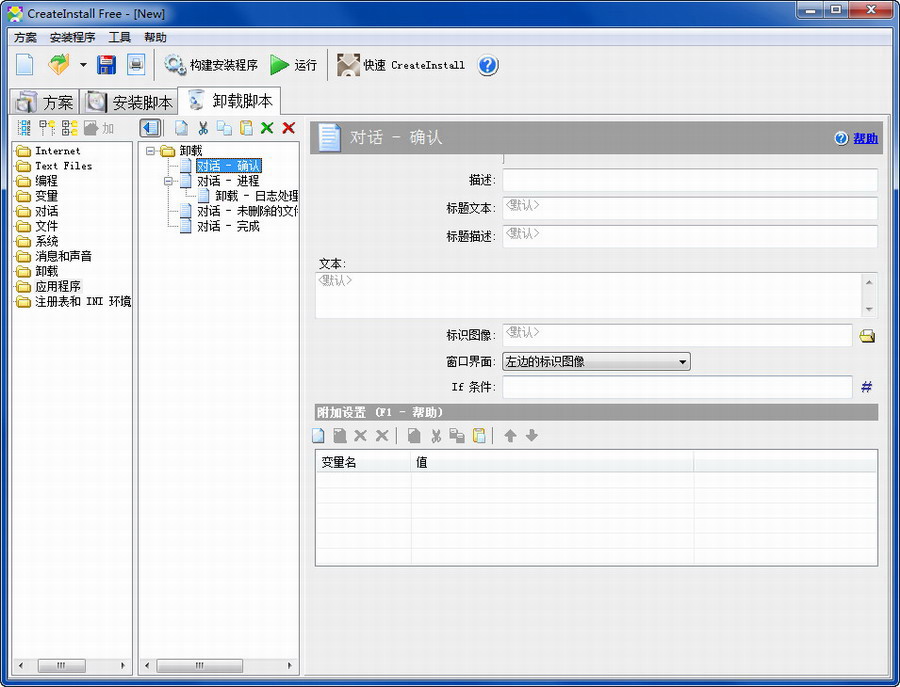The width and height of the screenshot is (900, 687).
Task: Switch to the 安装脚本 tab
Action: (129, 102)
